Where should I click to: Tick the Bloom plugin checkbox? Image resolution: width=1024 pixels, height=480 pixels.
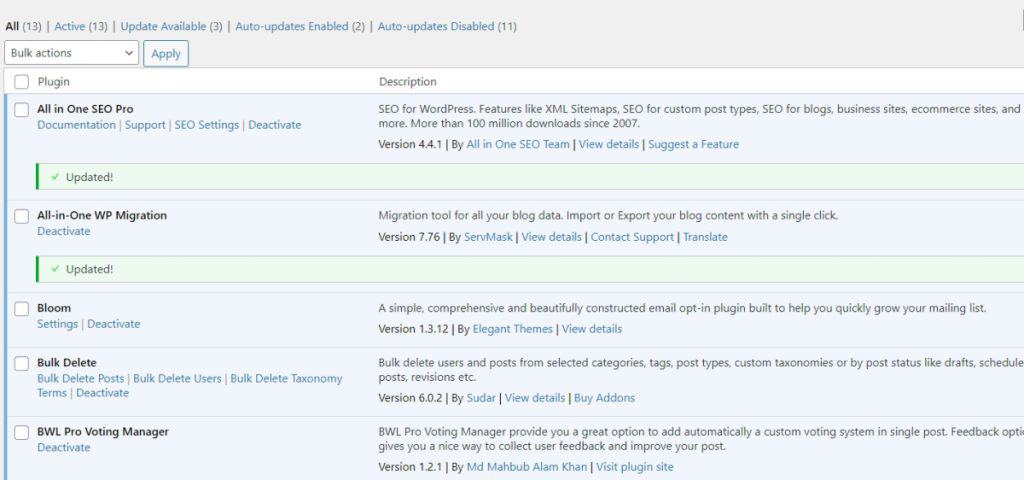click(22, 308)
